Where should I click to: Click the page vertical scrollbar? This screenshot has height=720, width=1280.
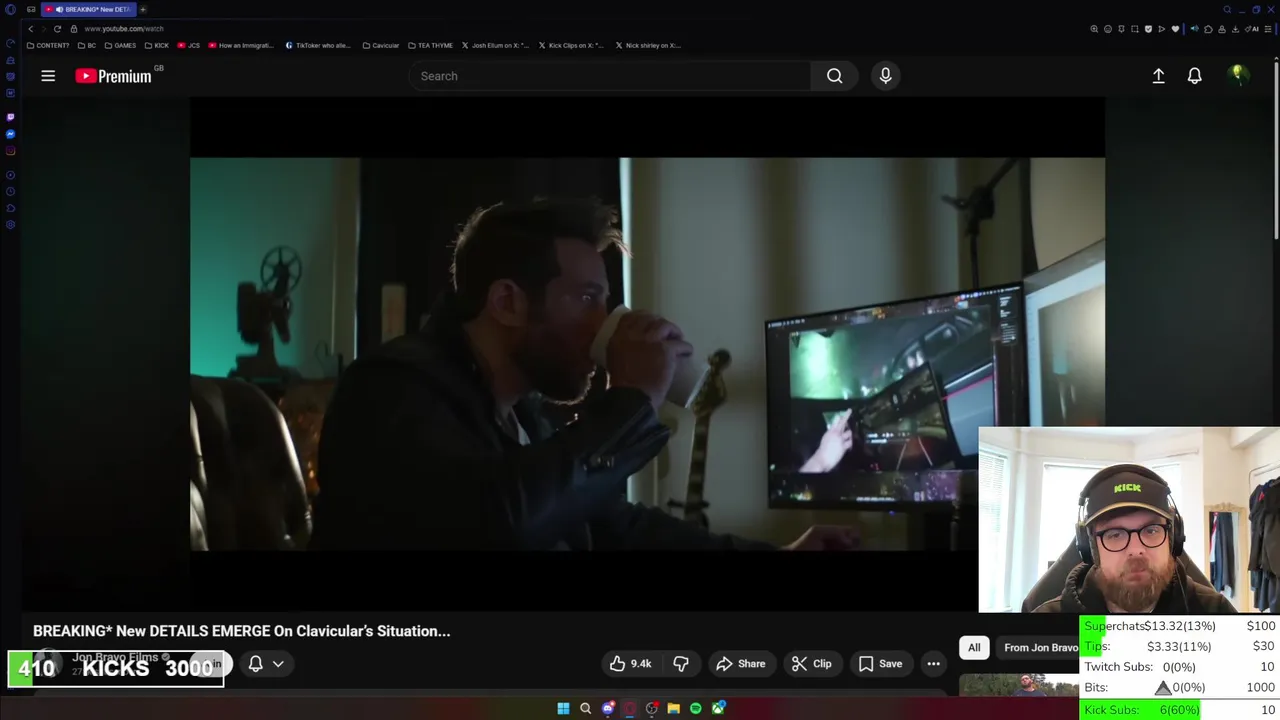pos(1276,150)
